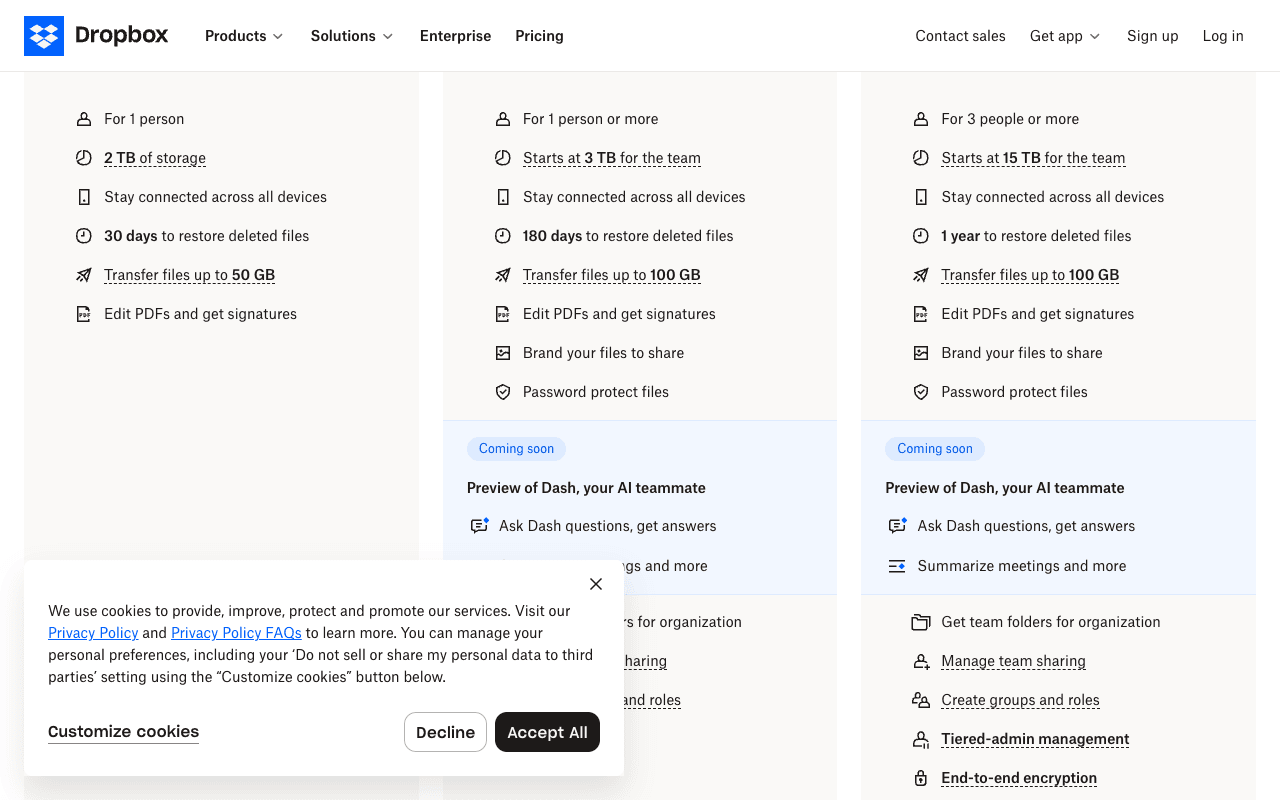Click 'Preview of Dash, your AI teammate' in the middle column

pos(586,488)
